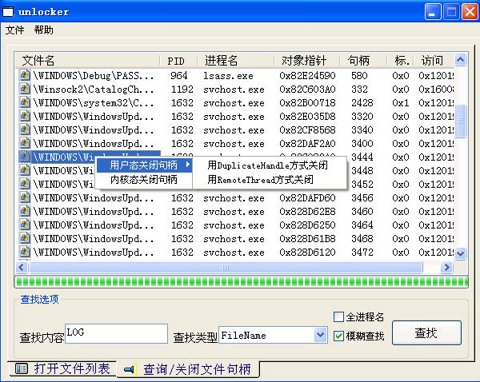Select the file icon in the handle 3448 row
The height and width of the screenshot is (382, 480).
coord(24,171)
